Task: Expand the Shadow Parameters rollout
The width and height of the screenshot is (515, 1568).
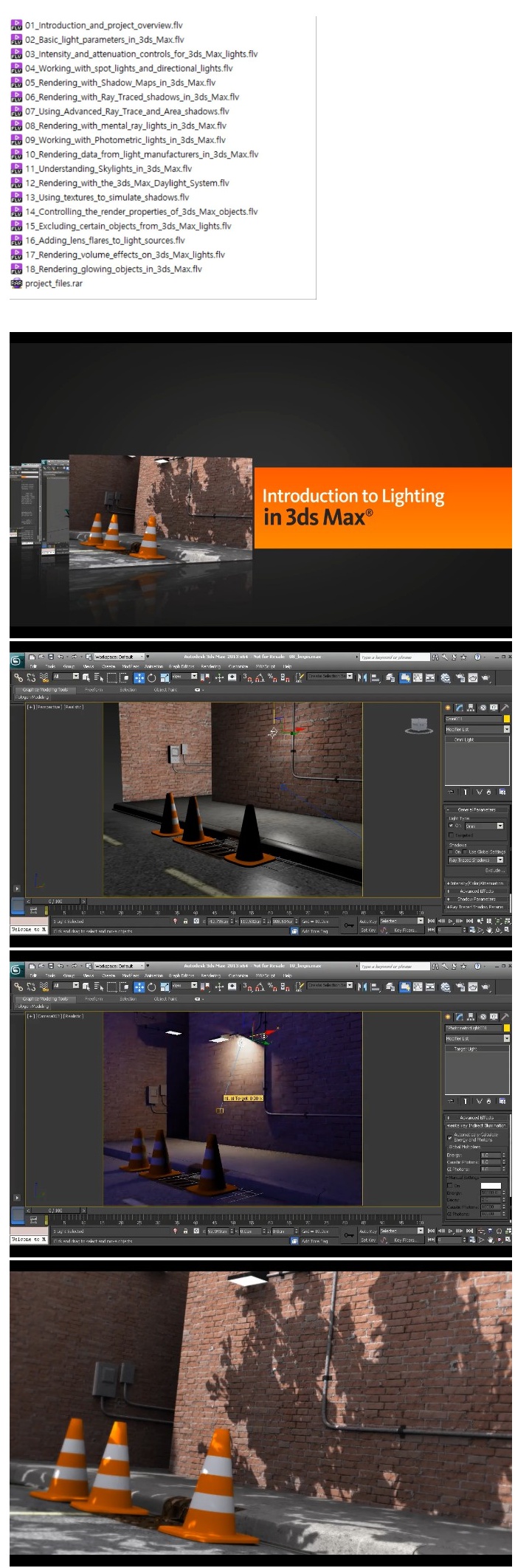Action: 477,899
